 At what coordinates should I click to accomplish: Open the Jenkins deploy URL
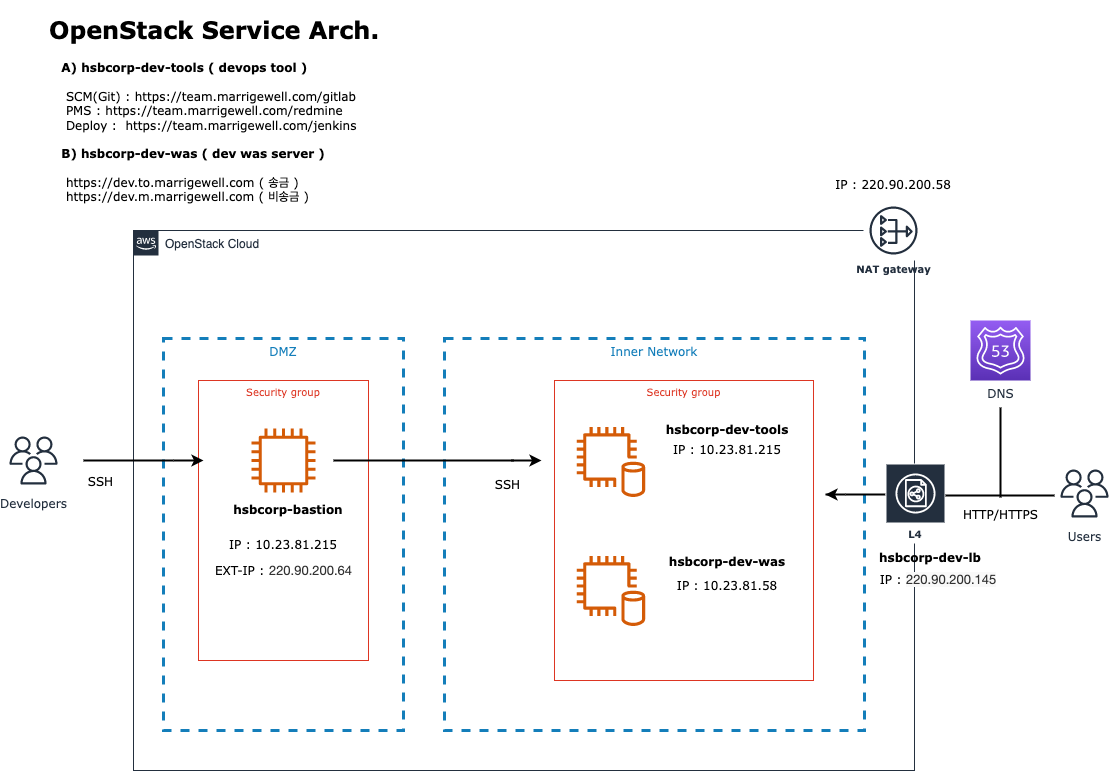coord(240,126)
